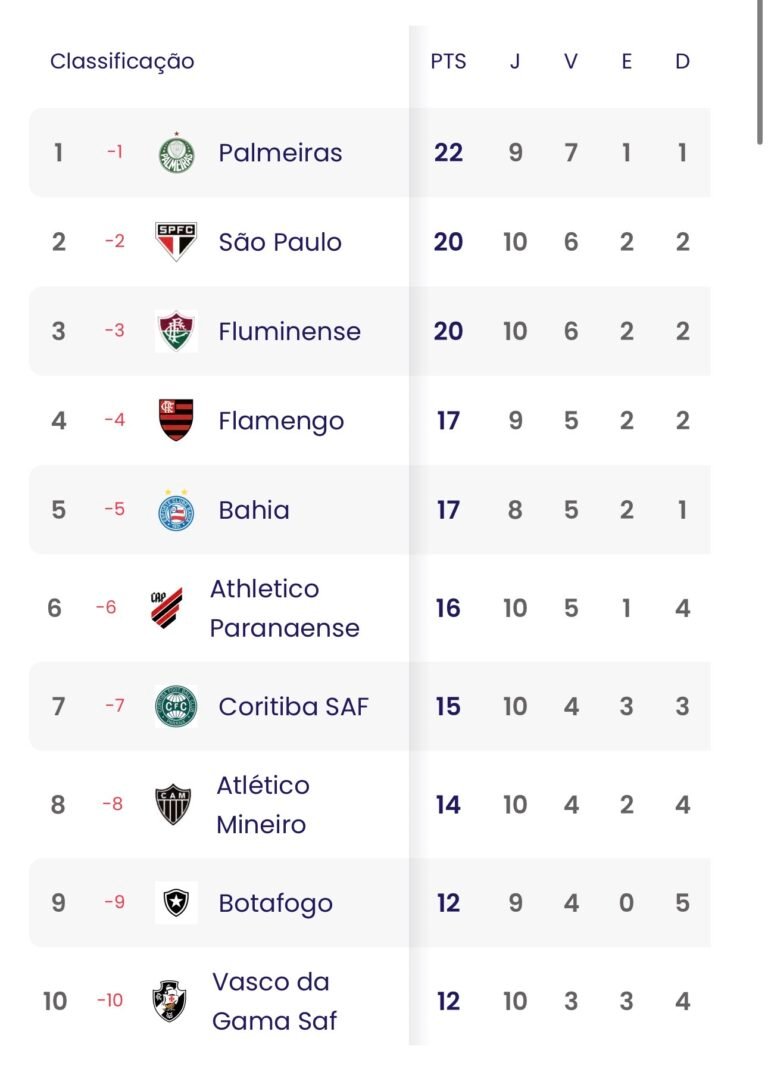Screen dimensions: 768x1072
Task: Click the Vasco da Gama crest
Action: click(169, 1001)
